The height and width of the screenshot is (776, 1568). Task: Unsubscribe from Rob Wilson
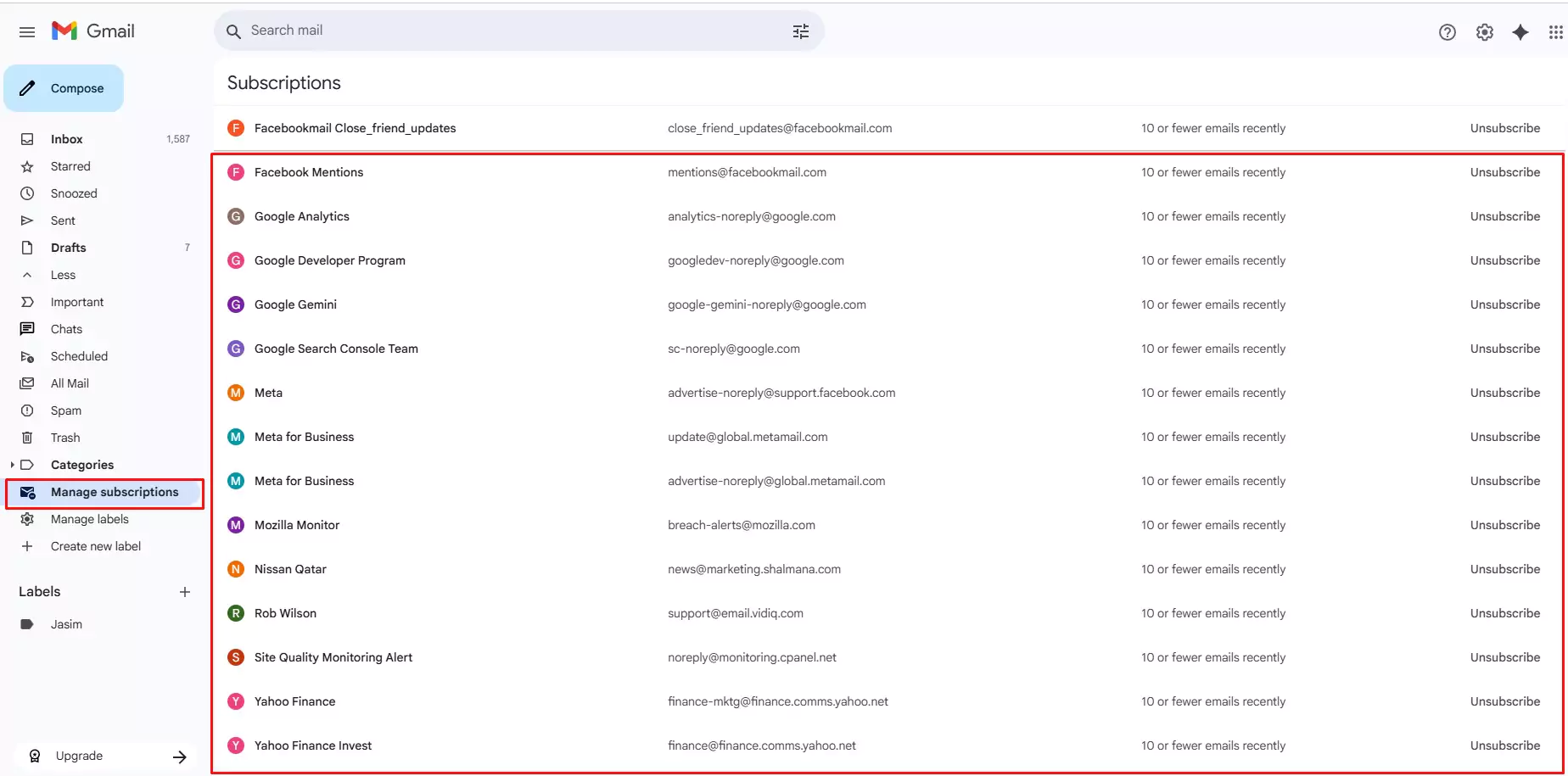pos(1505,613)
